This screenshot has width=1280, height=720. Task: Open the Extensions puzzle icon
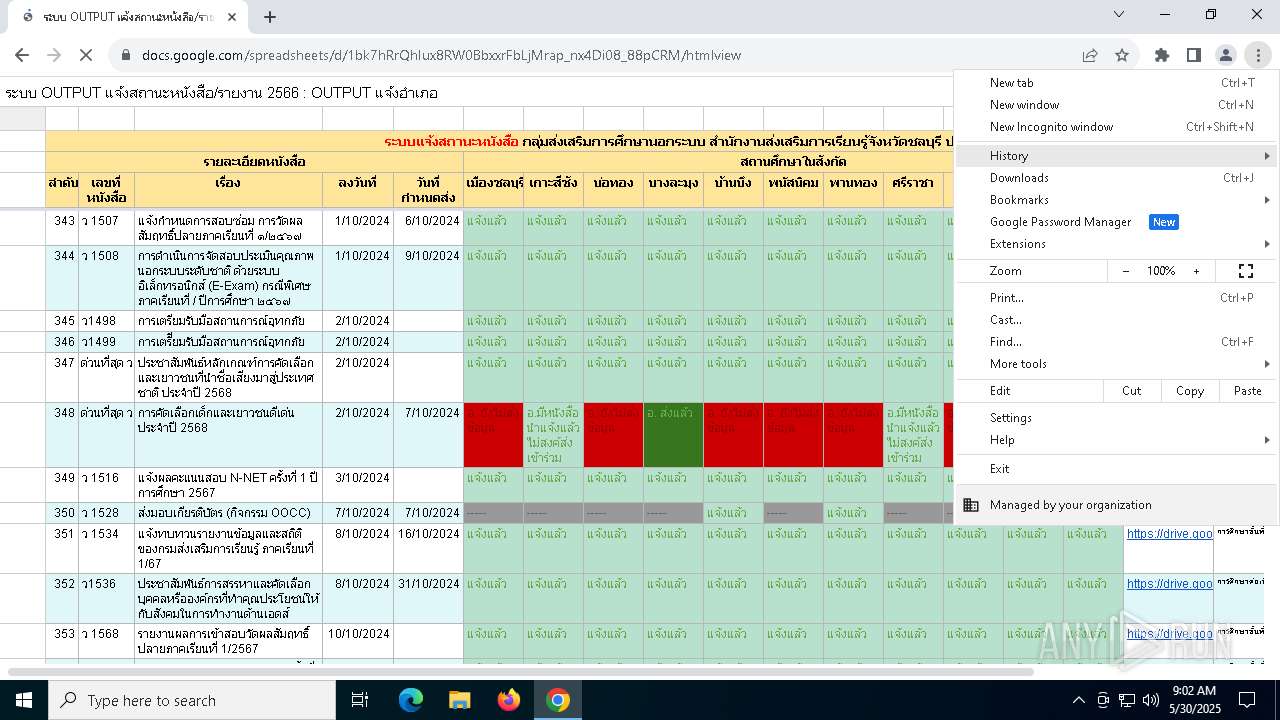(1162, 55)
